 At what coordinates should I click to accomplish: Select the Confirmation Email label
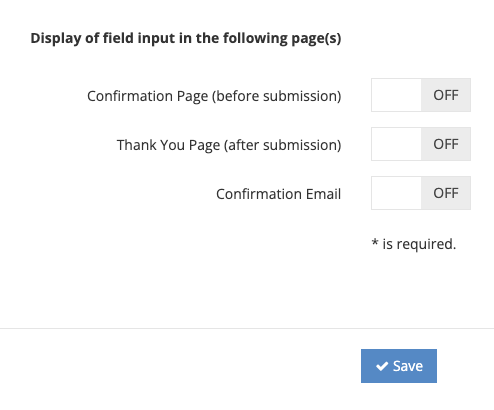coord(279,194)
